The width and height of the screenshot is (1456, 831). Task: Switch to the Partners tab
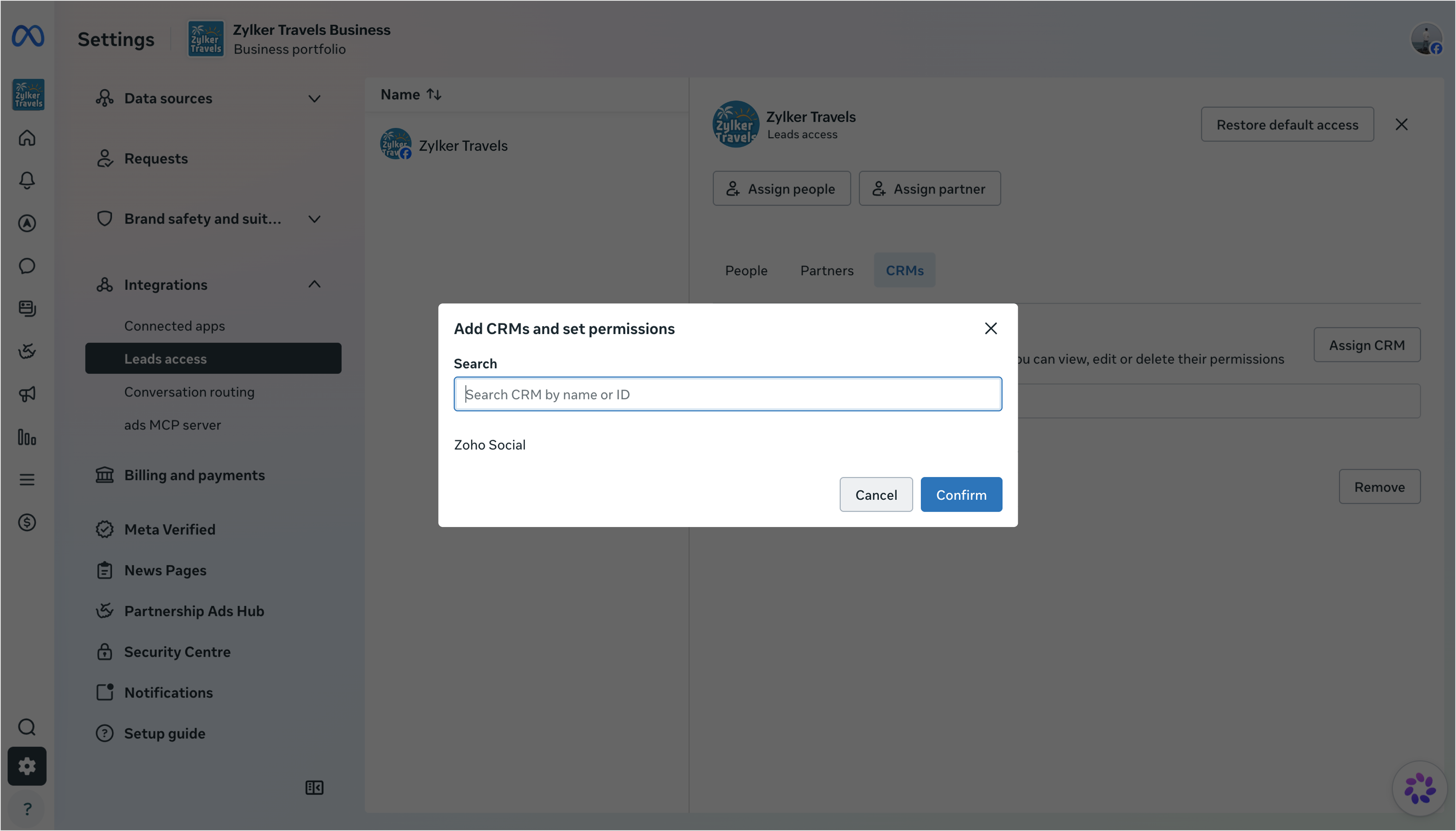(826, 271)
